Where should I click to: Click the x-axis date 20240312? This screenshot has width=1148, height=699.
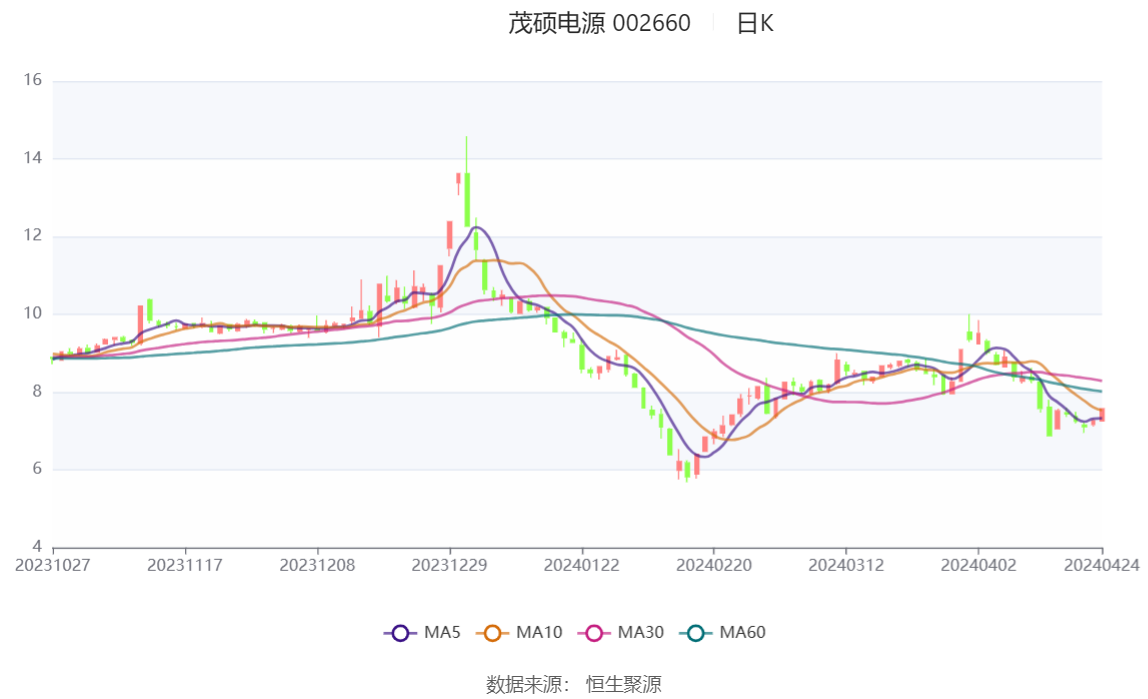pos(846,565)
